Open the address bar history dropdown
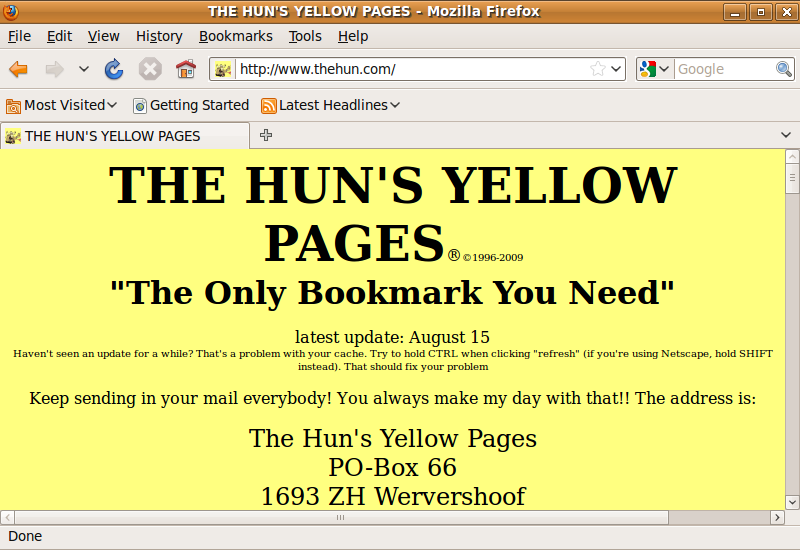This screenshot has width=800, height=550. click(x=616, y=69)
